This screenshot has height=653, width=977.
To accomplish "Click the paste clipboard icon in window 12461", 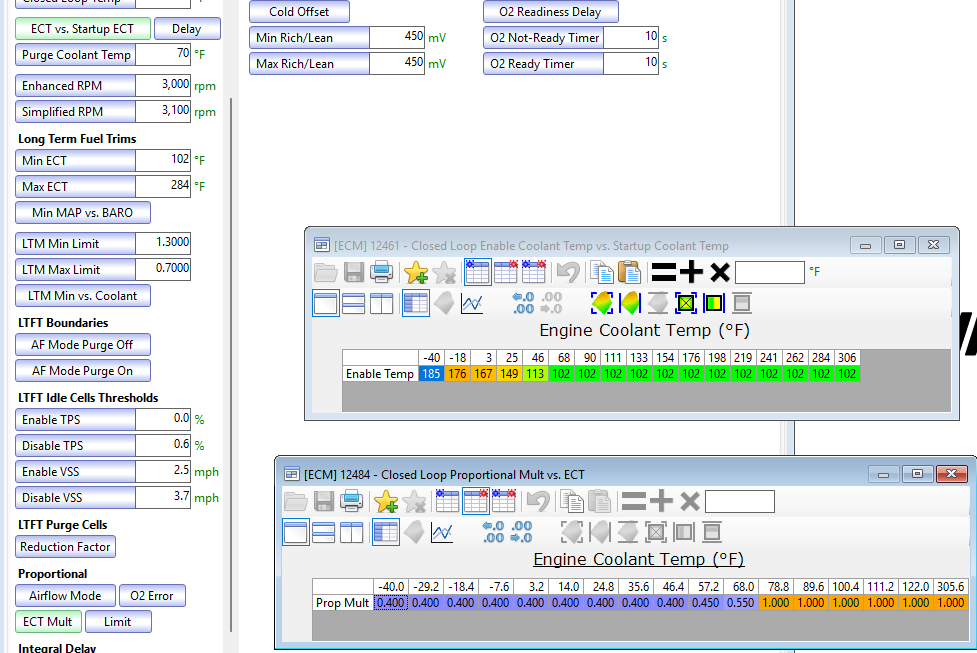I will tap(629, 272).
